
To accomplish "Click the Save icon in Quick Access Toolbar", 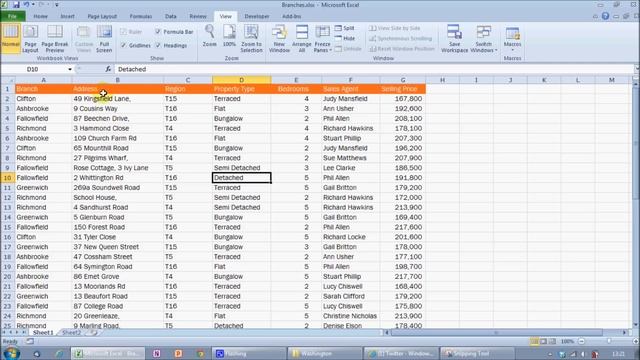I will 16,5.
